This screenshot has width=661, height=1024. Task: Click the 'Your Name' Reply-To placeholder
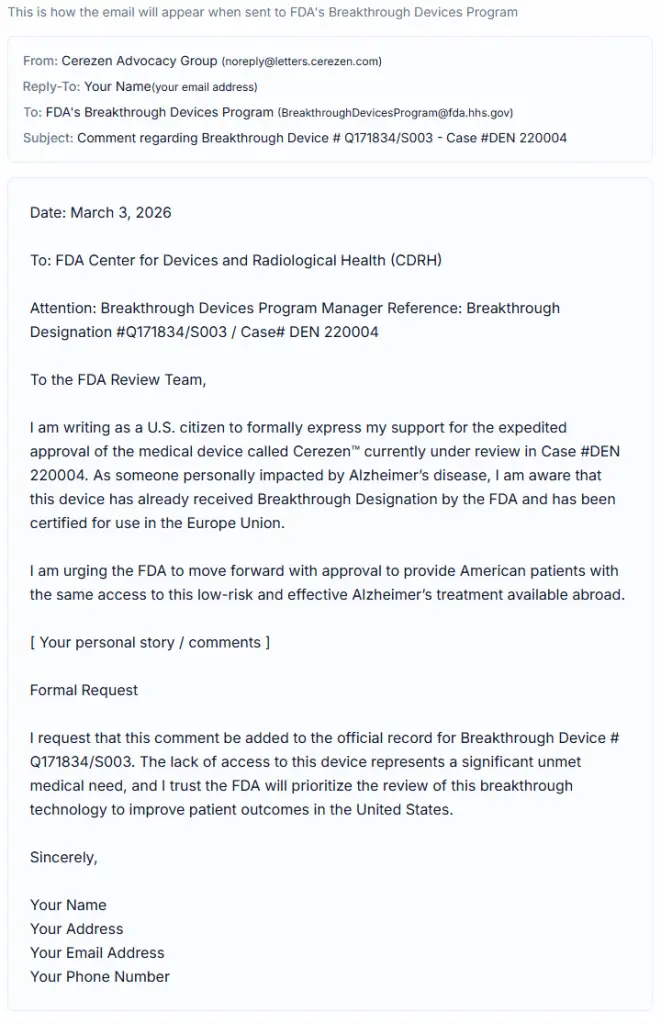point(118,87)
